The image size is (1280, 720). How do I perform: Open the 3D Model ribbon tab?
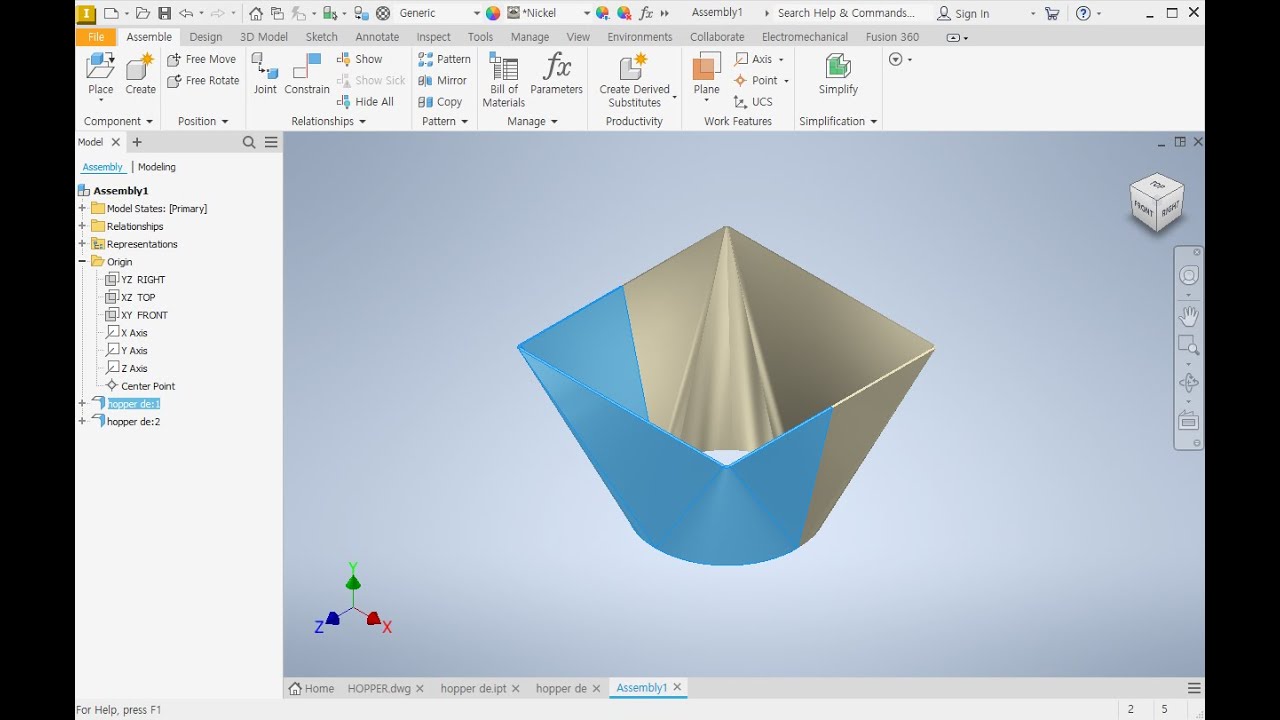pos(264,37)
